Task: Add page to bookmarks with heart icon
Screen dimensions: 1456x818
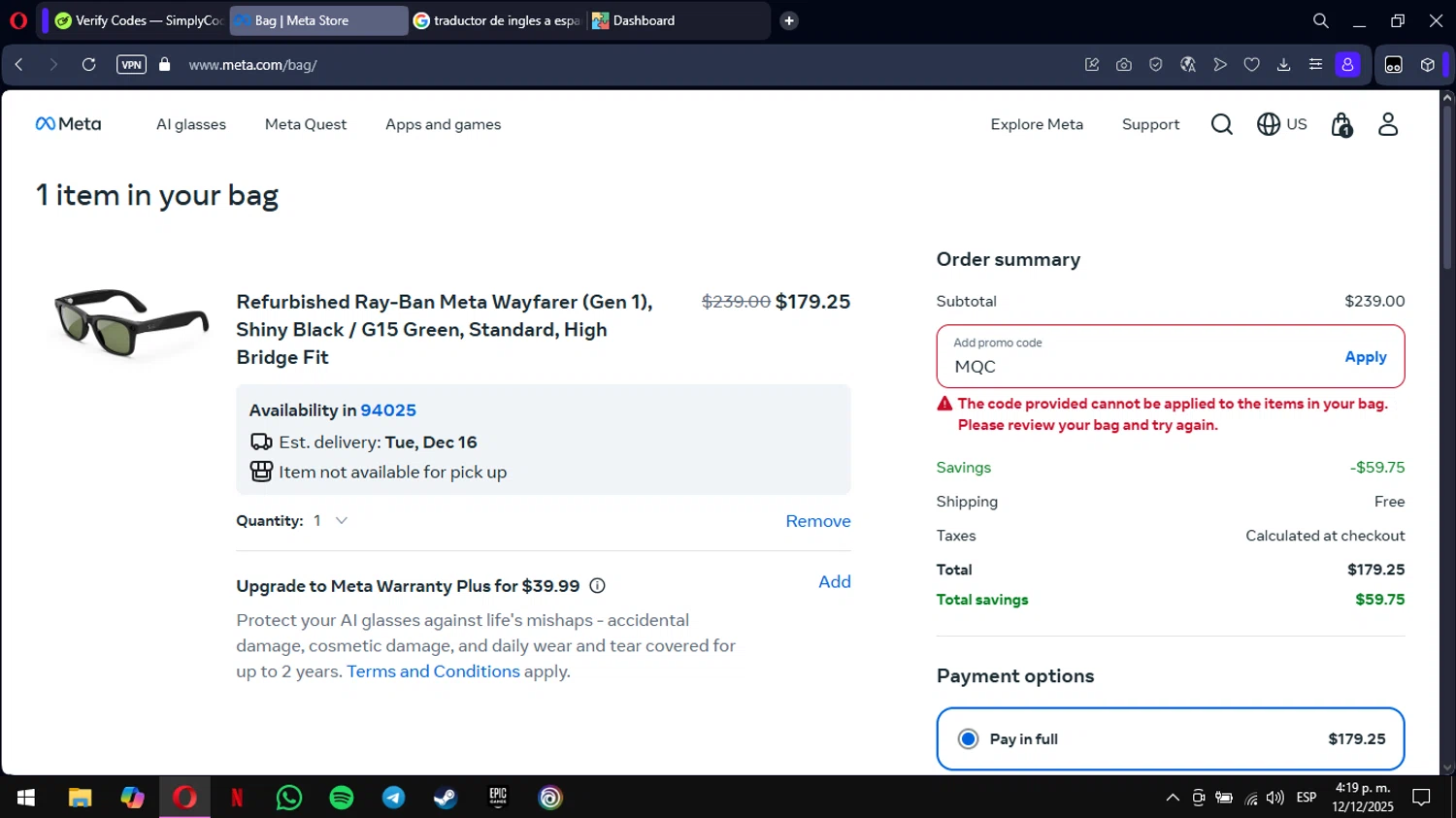Action: point(1252,65)
